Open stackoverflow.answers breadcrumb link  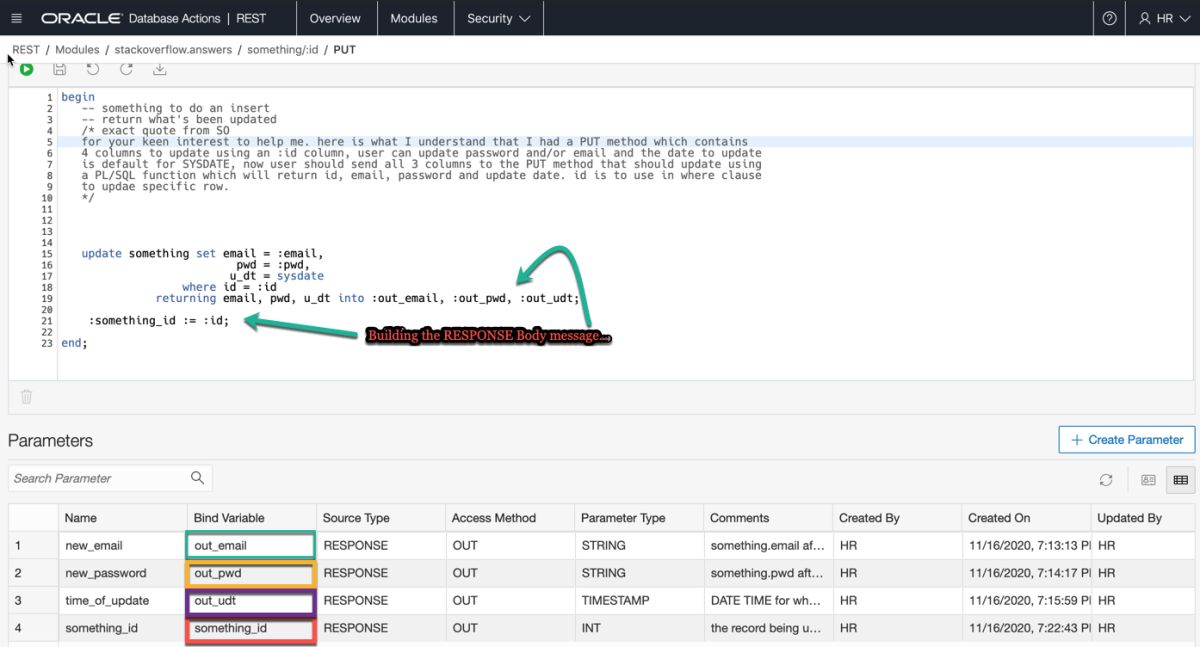[x=173, y=49]
